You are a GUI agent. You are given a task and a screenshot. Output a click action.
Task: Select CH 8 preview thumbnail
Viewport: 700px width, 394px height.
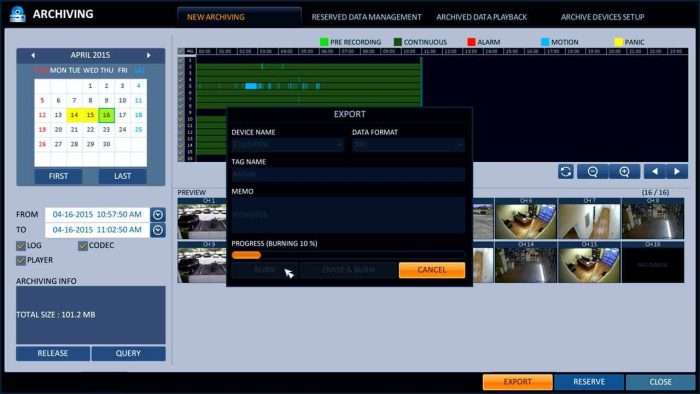point(652,219)
